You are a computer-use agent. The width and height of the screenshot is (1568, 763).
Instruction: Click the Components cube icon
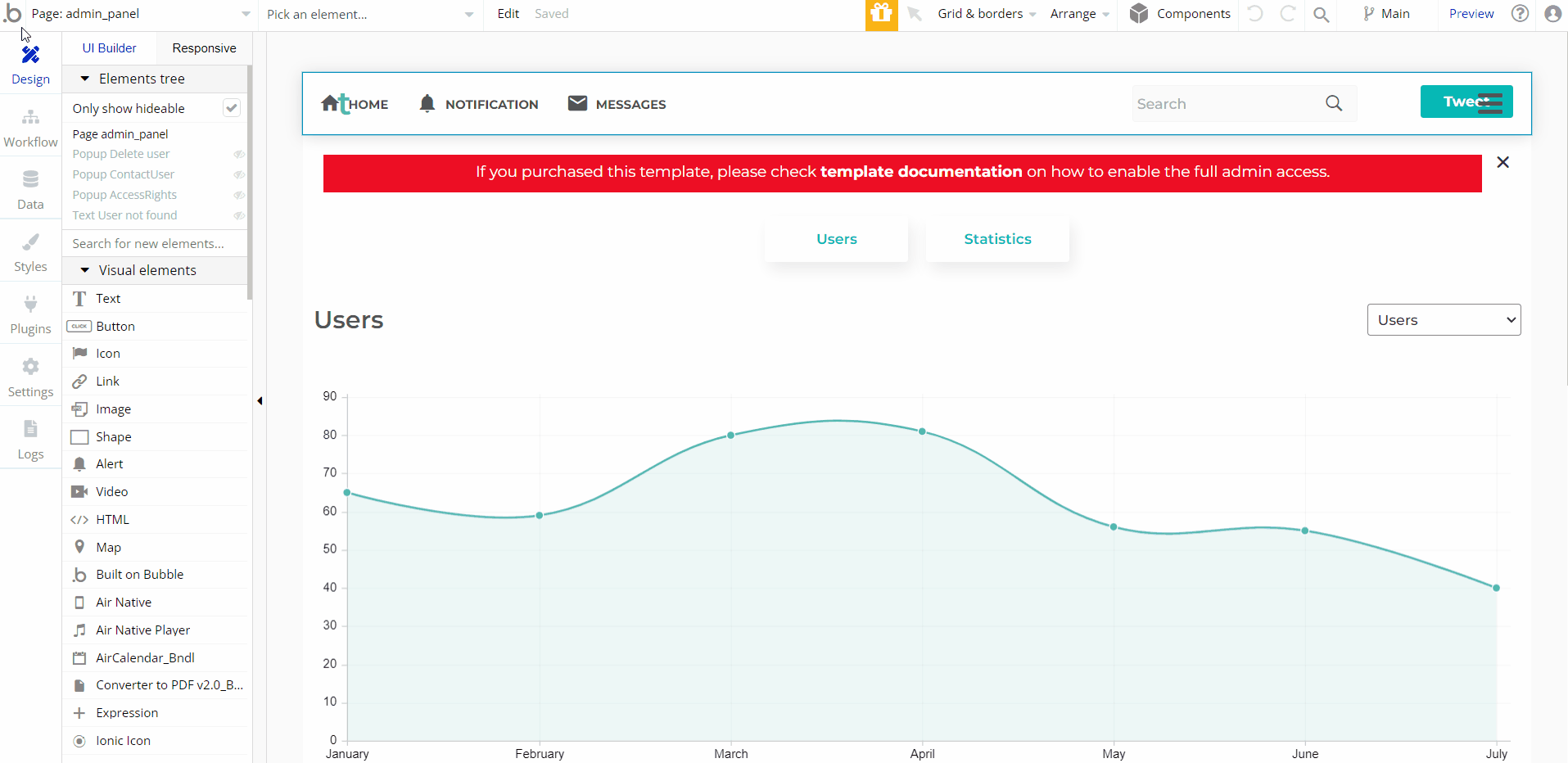(x=1139, y=13)
